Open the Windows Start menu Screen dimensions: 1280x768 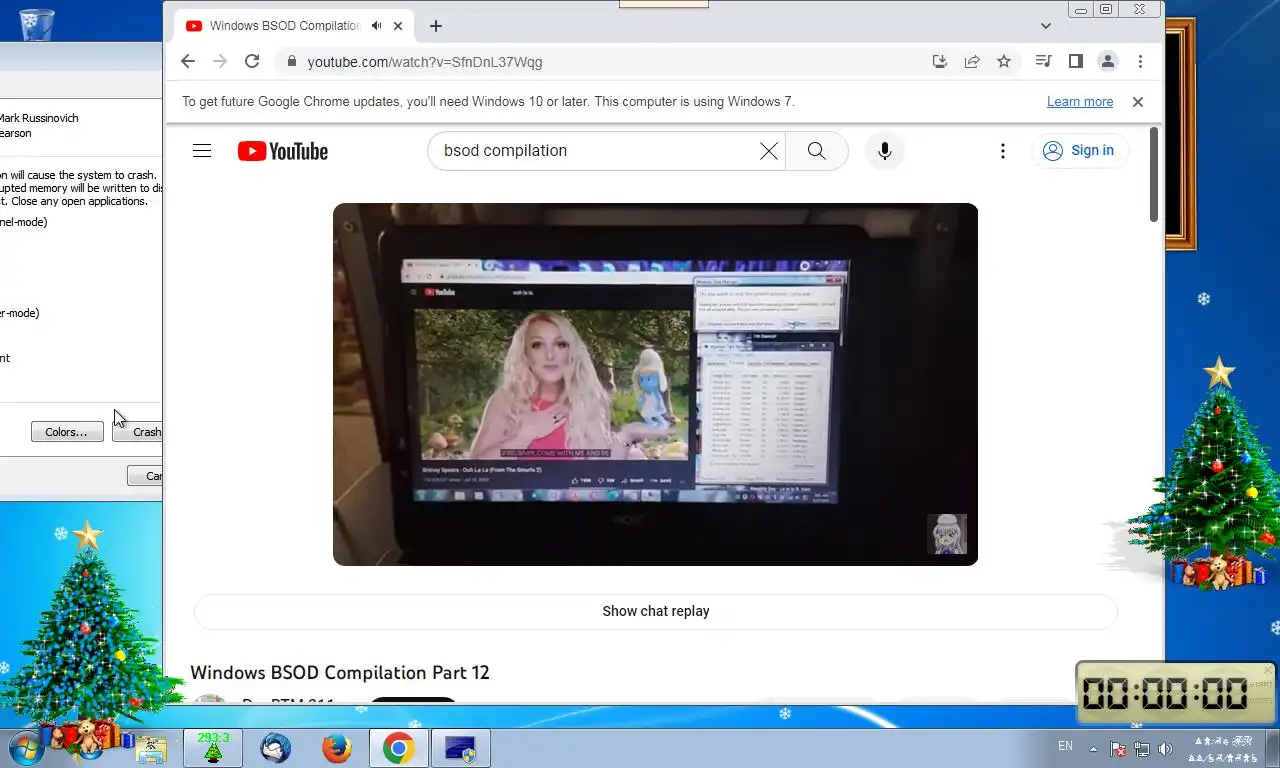click(27, 748)
